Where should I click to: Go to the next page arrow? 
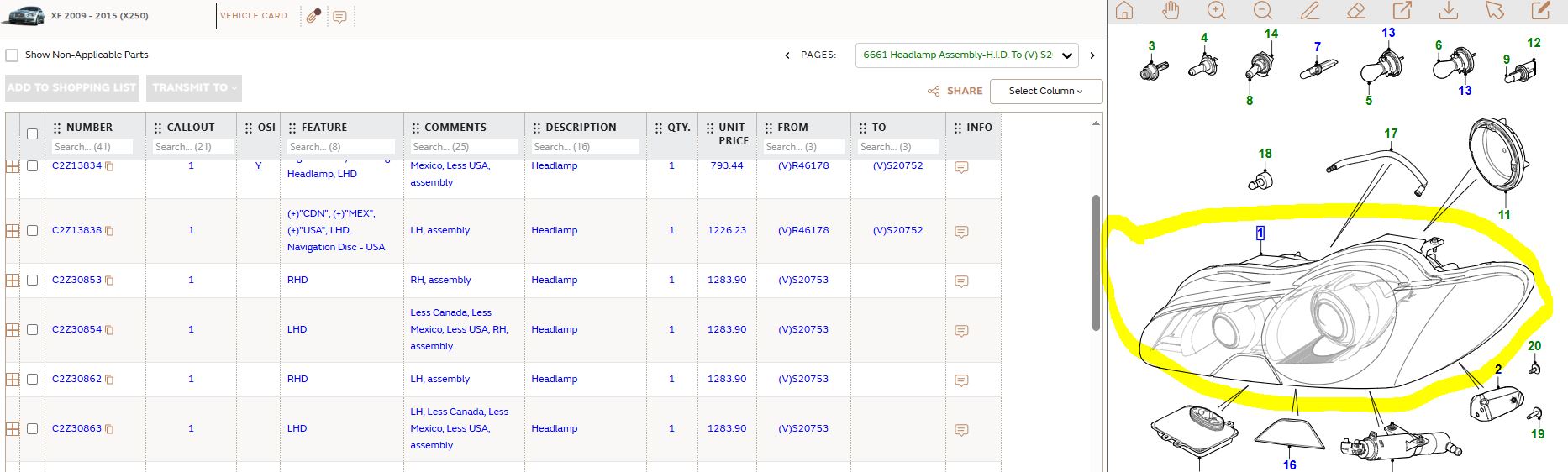[x=1092, y=55]
